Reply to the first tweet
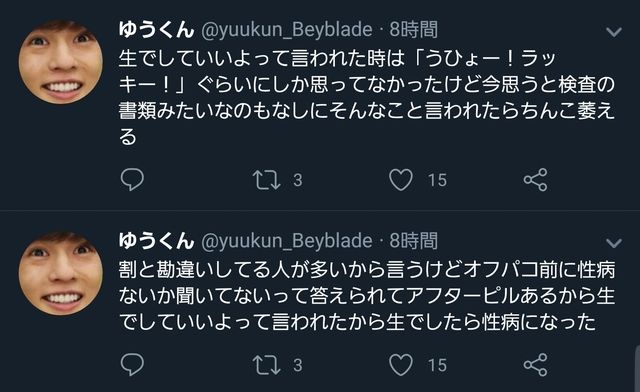640x392 pixels. pyautogui.click(x=132, y=180)
